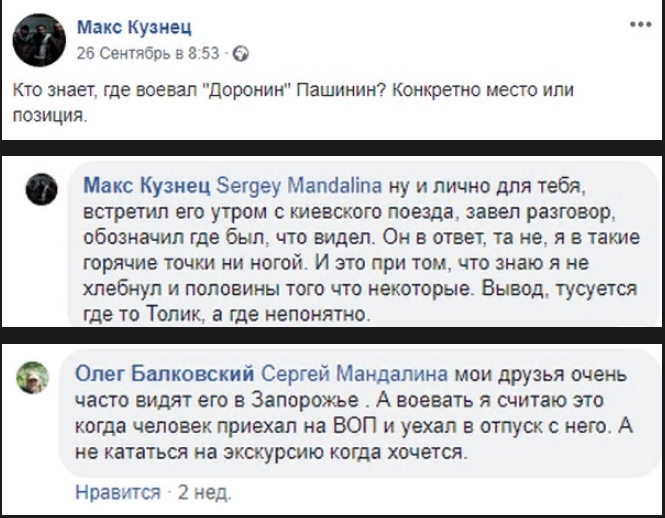Click Макс Кузнец's comment bubble text
This screenshot has height=518, width=665.
[x=361, y=250]
